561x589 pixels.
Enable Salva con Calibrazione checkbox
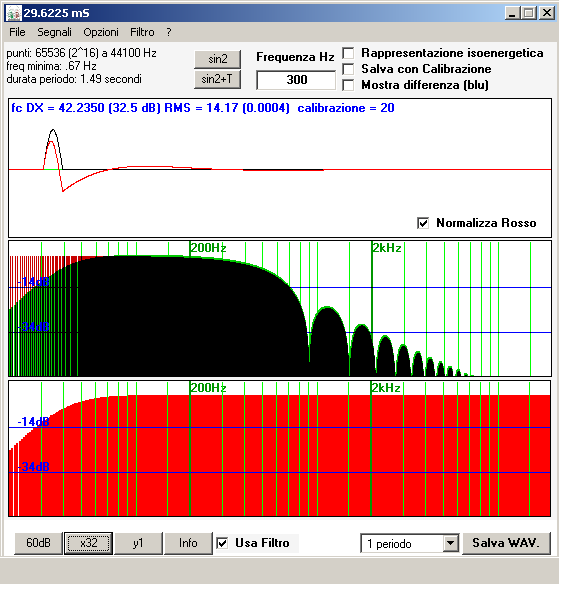click(348, 69)
